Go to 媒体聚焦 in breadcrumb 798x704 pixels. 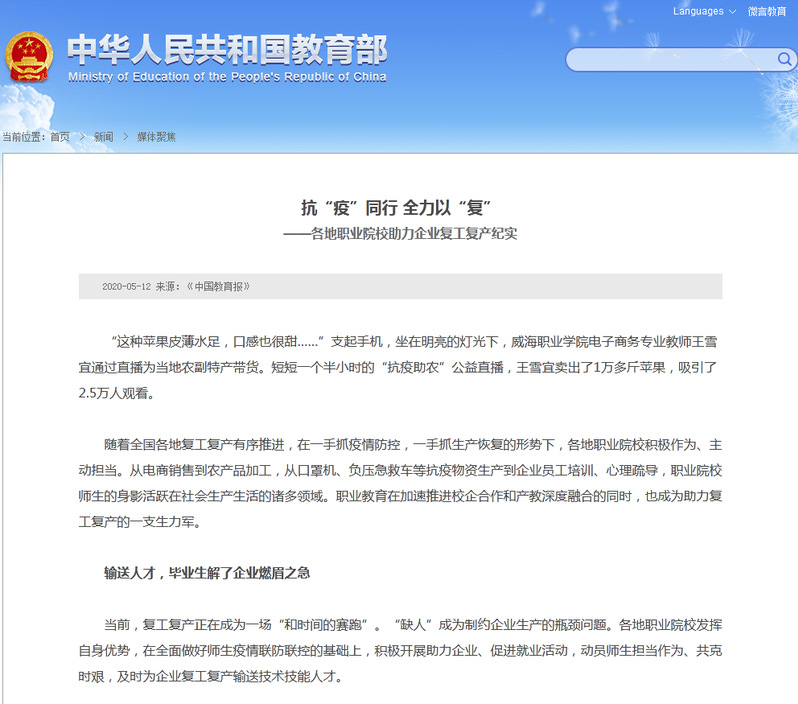tap(156, 136)
